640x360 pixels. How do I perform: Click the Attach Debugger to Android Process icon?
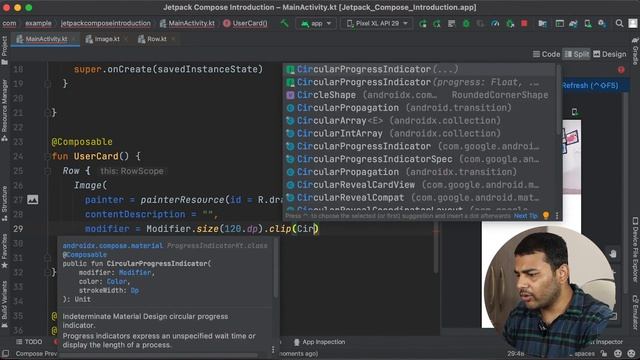click(x=510, y=24)
